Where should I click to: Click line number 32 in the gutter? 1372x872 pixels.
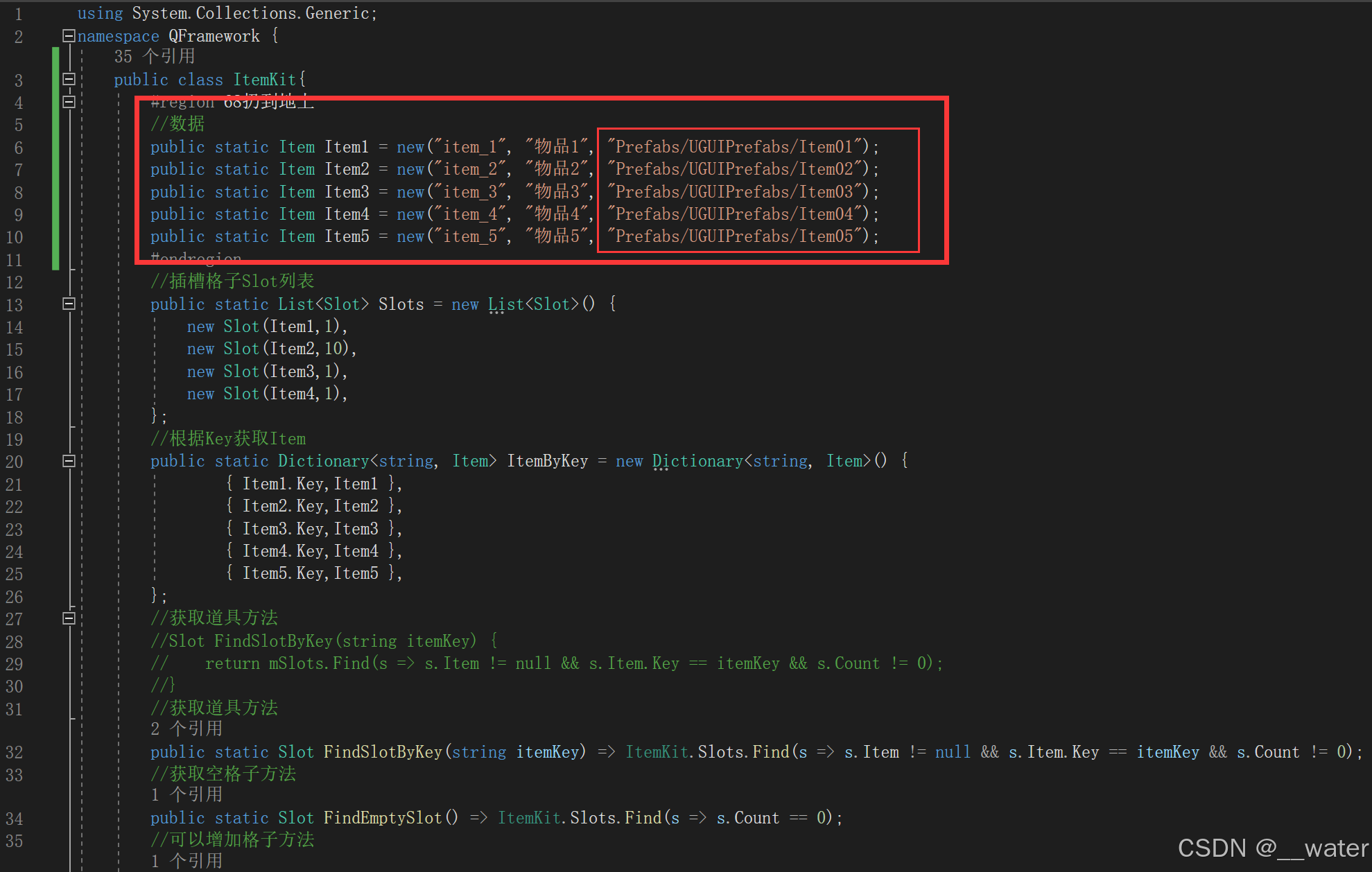[15, 753]
